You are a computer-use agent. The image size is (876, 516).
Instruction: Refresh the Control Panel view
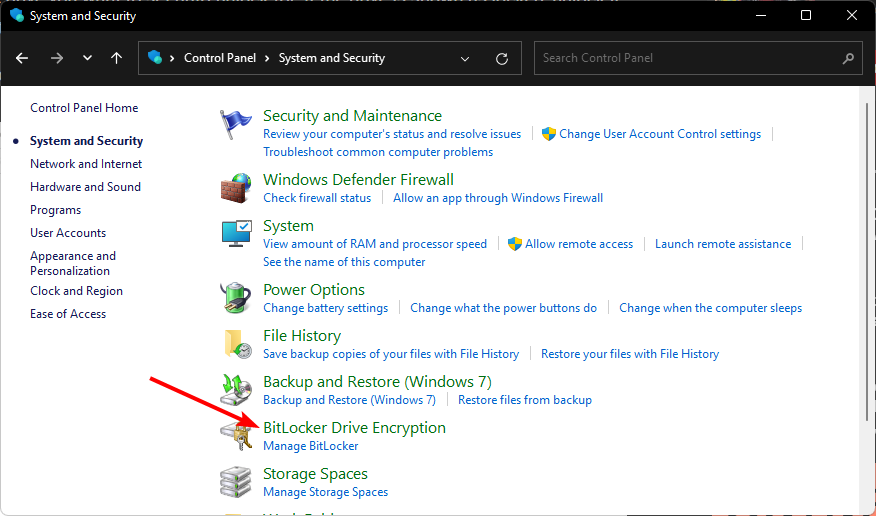pyautogui.click(x=502, y=58)
